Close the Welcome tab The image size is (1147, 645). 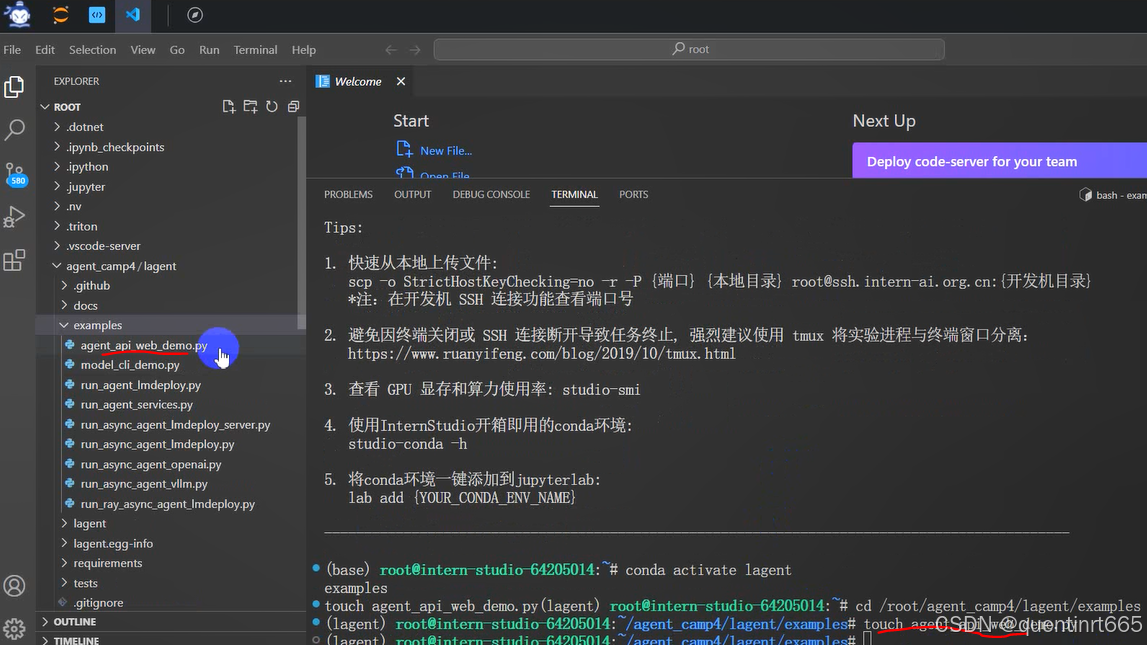coord(401,81)
